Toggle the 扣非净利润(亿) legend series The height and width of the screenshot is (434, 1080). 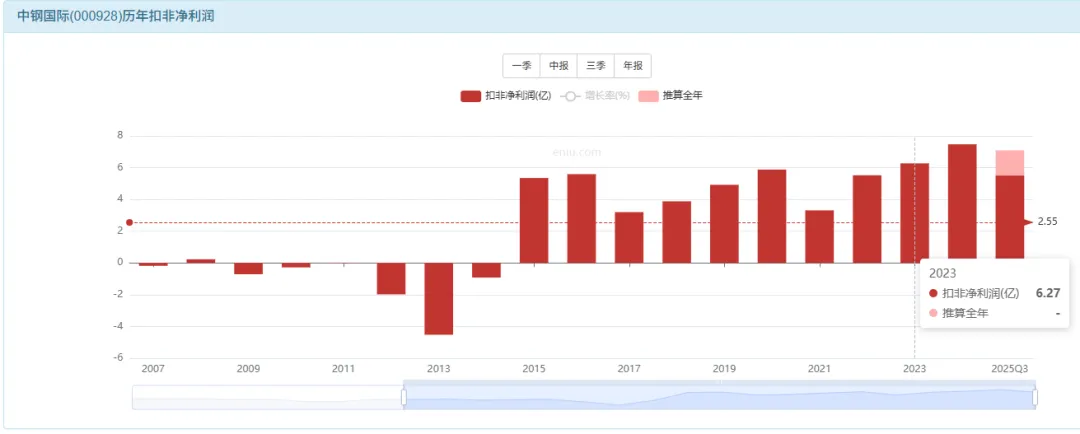coord(506,96)
